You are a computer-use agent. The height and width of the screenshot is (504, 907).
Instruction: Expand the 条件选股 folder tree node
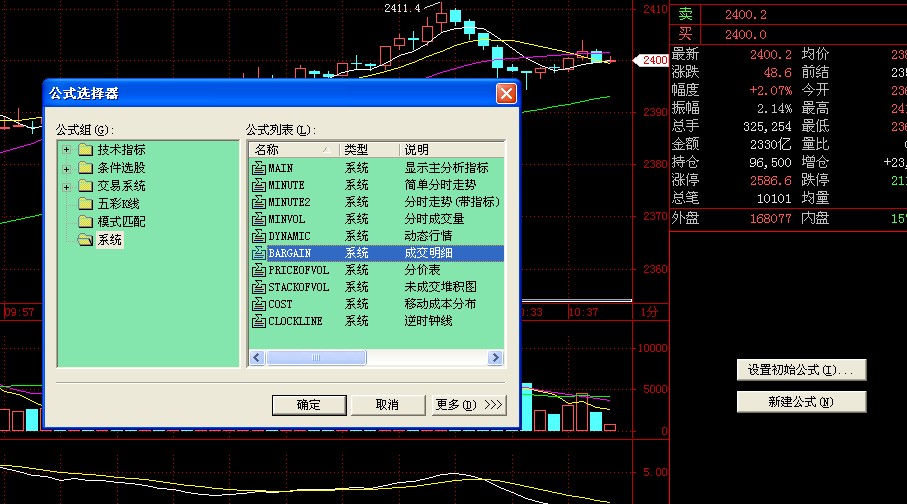pyautogui.click(x=67, y=168)
